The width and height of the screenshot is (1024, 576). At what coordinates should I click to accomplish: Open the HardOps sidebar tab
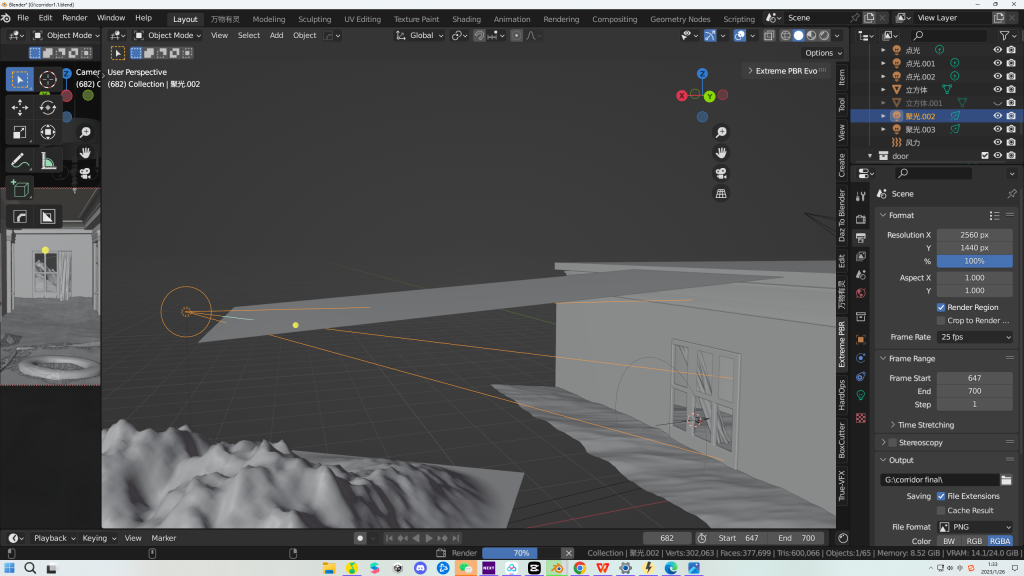(x=842, y=395)
